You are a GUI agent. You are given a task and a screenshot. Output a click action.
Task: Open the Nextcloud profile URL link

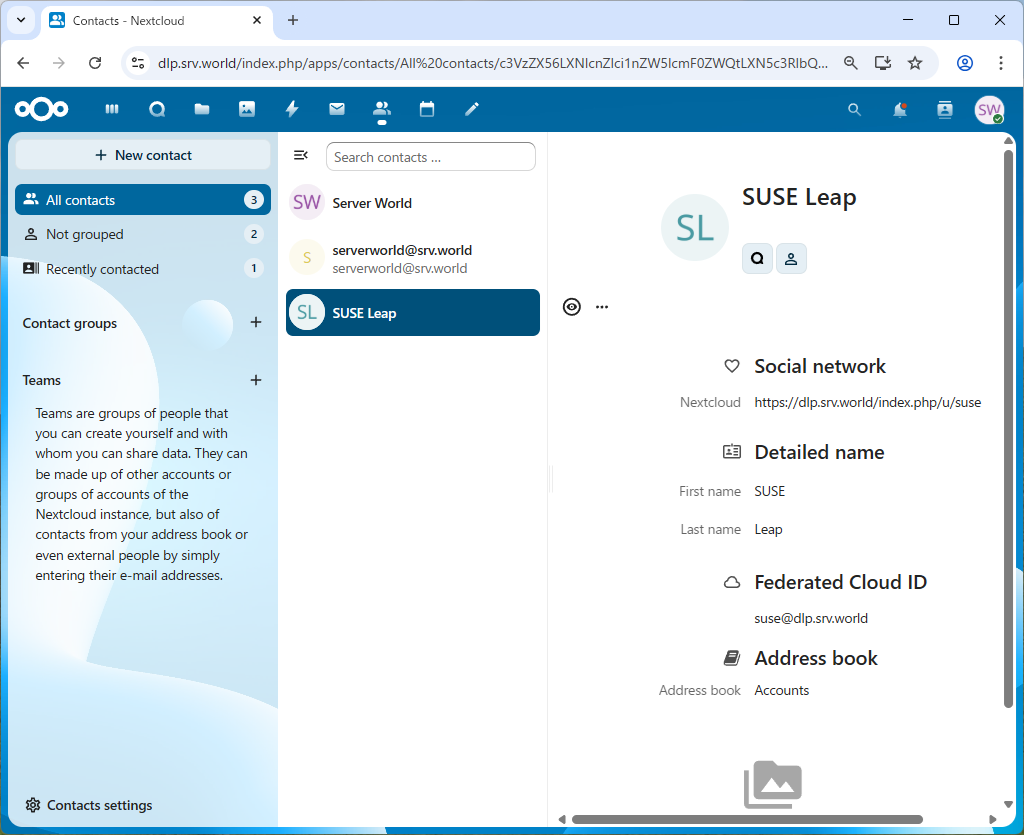867,403
